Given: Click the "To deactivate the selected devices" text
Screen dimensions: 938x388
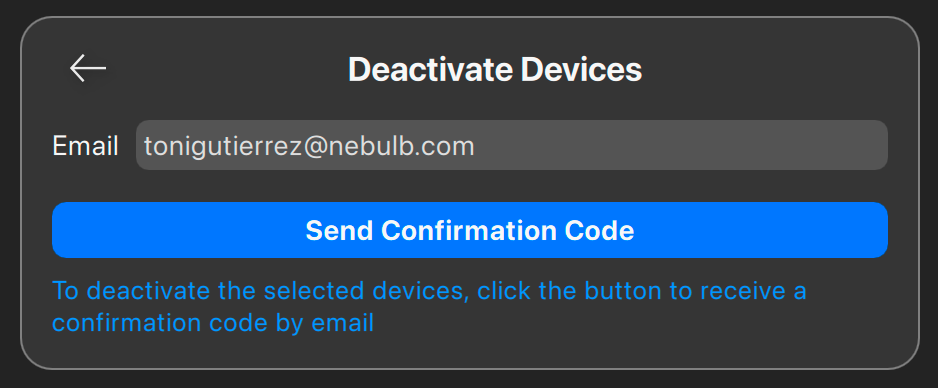Looking at the screenshot, I should coord(258,291).
